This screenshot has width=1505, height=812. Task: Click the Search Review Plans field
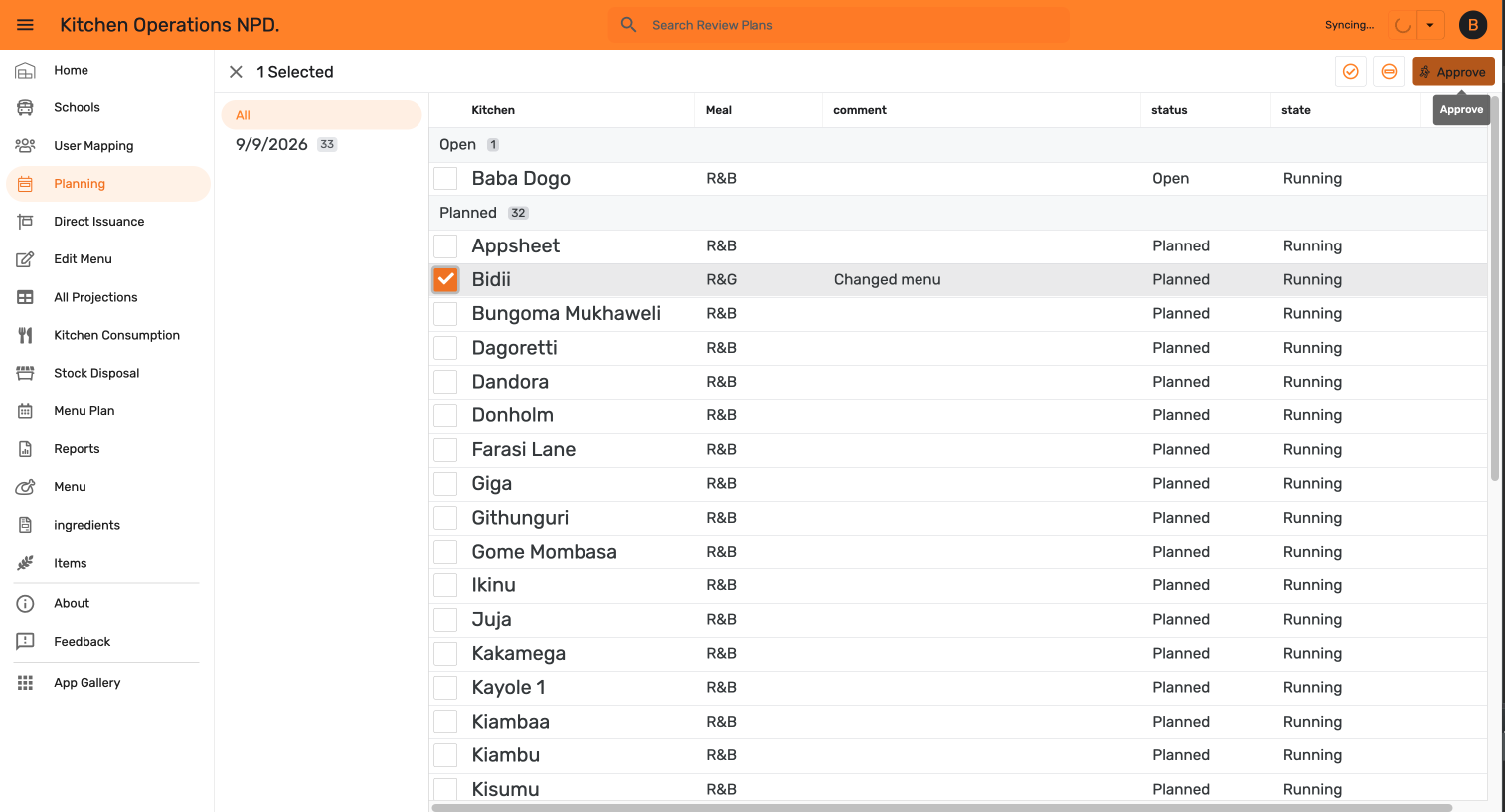point(839,25)
